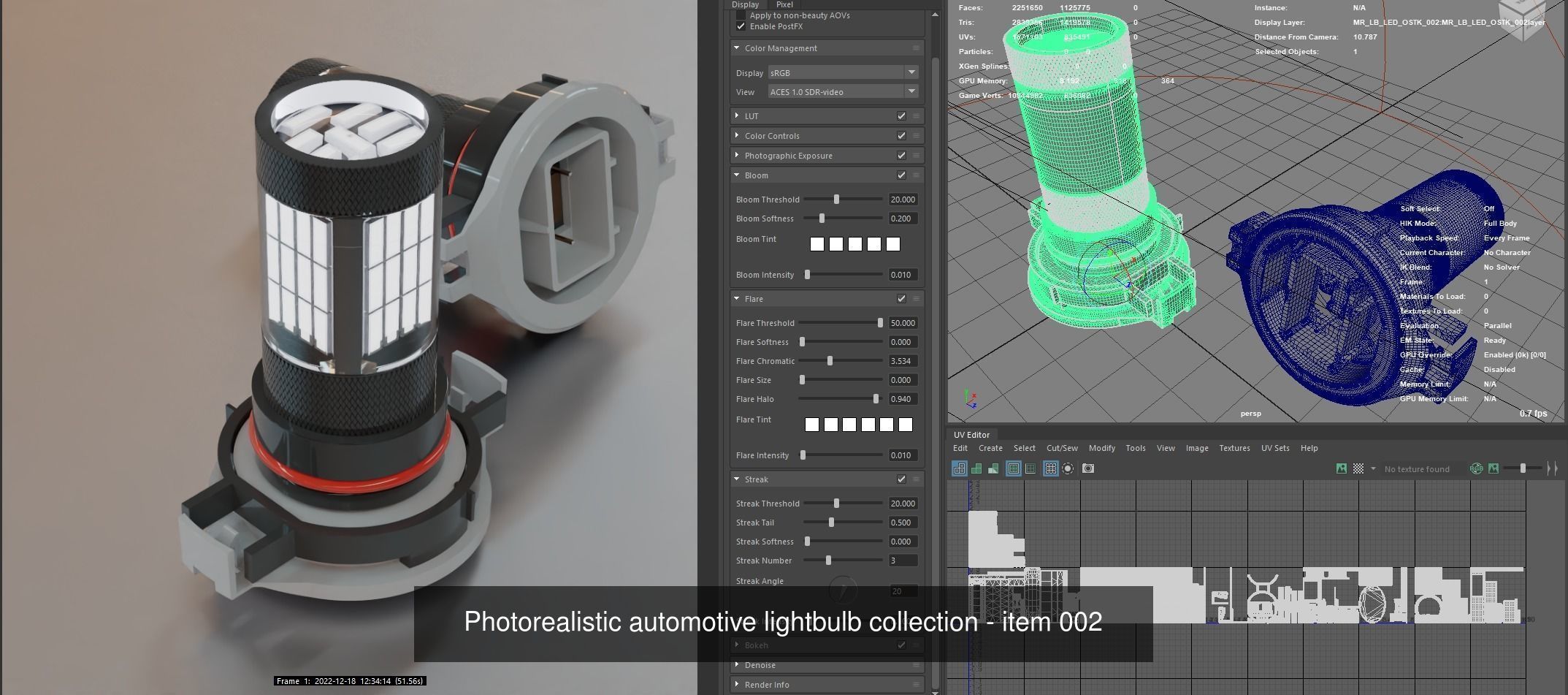Open the Modify menu in UV Editor
This screenshot has height=695, width=1568.
[1101, 448]
